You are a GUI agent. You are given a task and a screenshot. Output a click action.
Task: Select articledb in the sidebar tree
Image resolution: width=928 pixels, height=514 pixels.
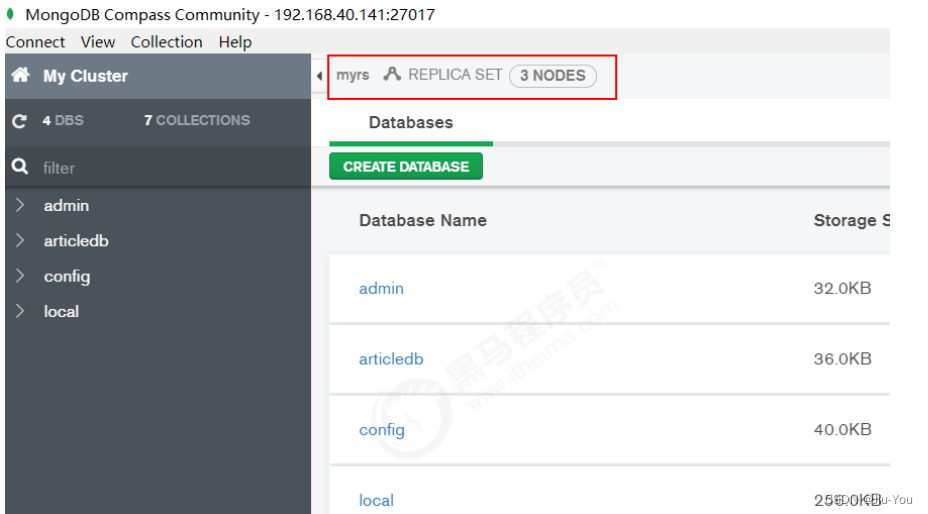(x=76, y=241)
